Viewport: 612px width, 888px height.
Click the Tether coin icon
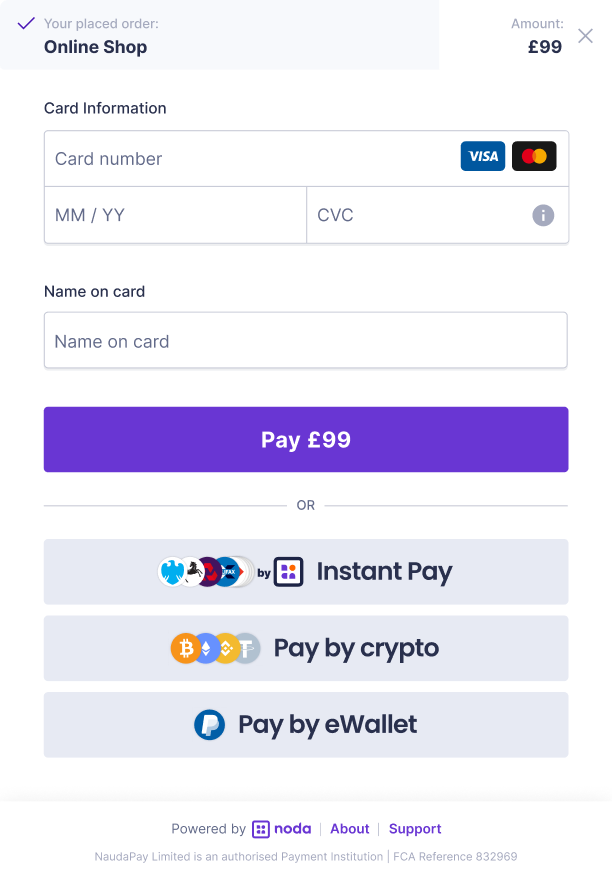(247, 648)
